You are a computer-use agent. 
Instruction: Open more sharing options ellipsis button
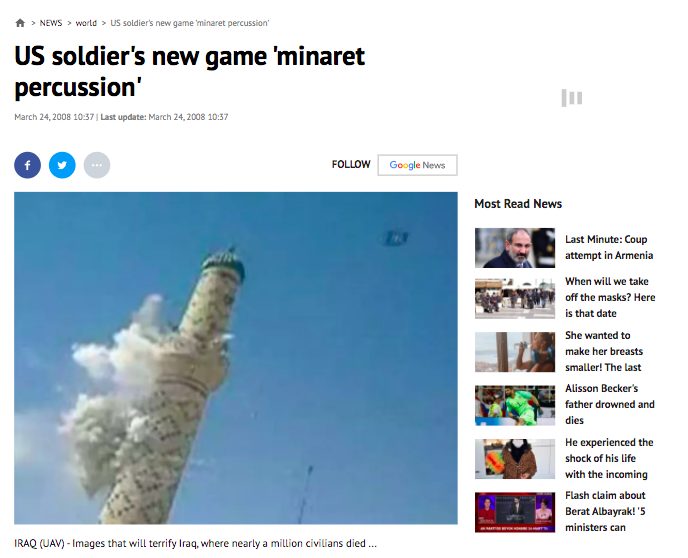point(97,165)
